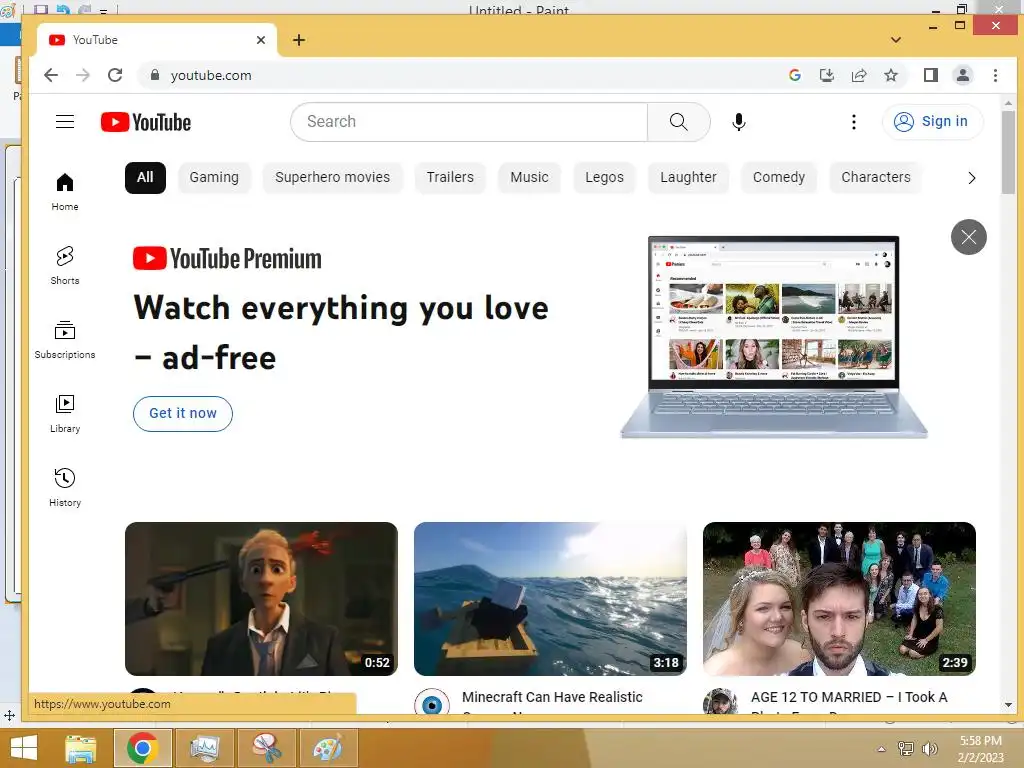Click the Minecraft video channel avatar
This screenshot has height=768, width=1024.
point(432,704)
